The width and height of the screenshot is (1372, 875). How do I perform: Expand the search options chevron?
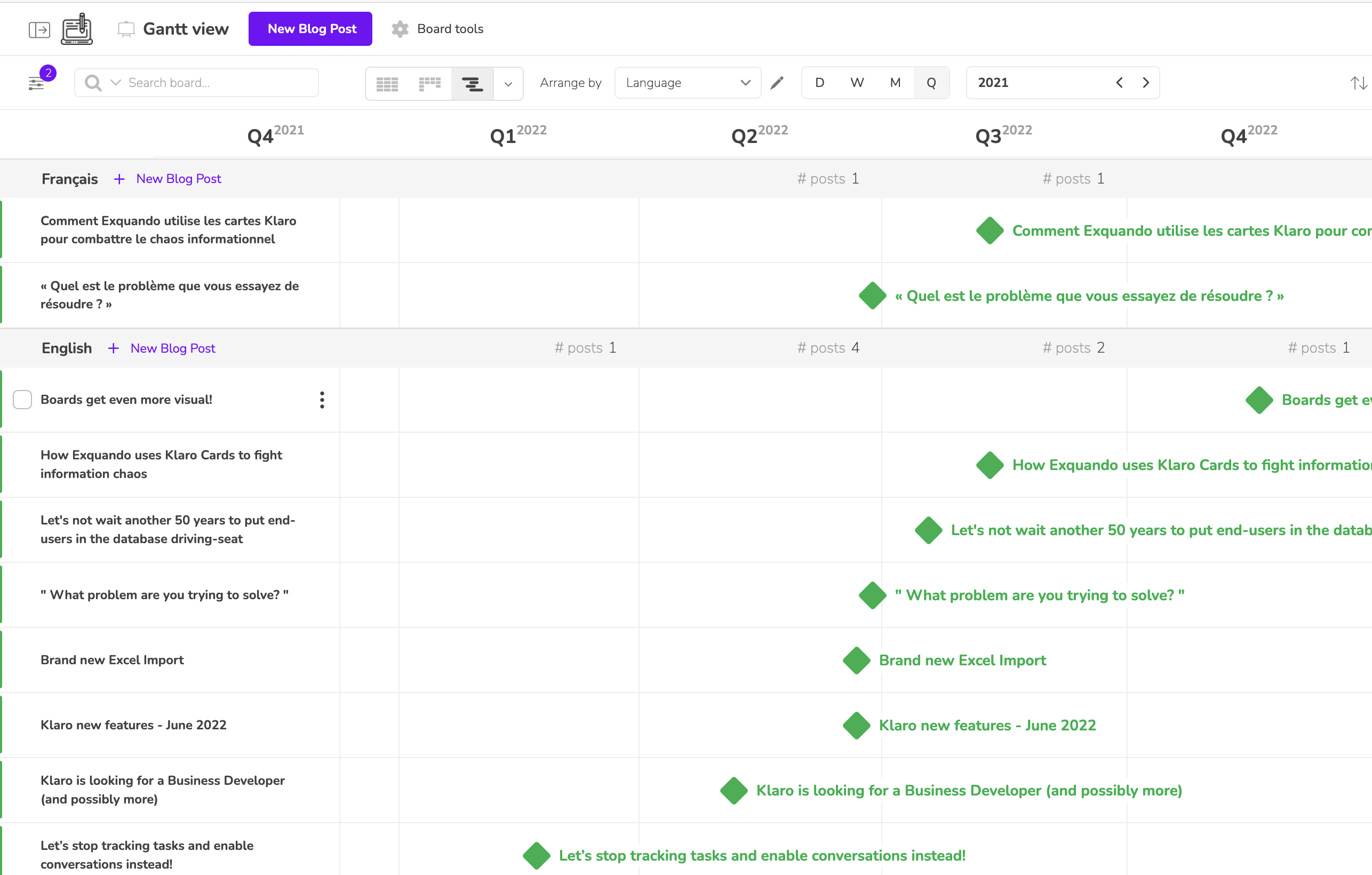116,83
